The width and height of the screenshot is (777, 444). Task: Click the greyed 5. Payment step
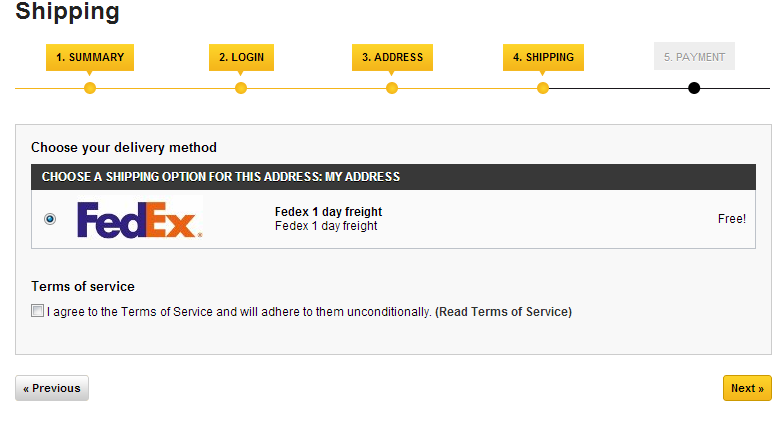click(x=694, y=57)
